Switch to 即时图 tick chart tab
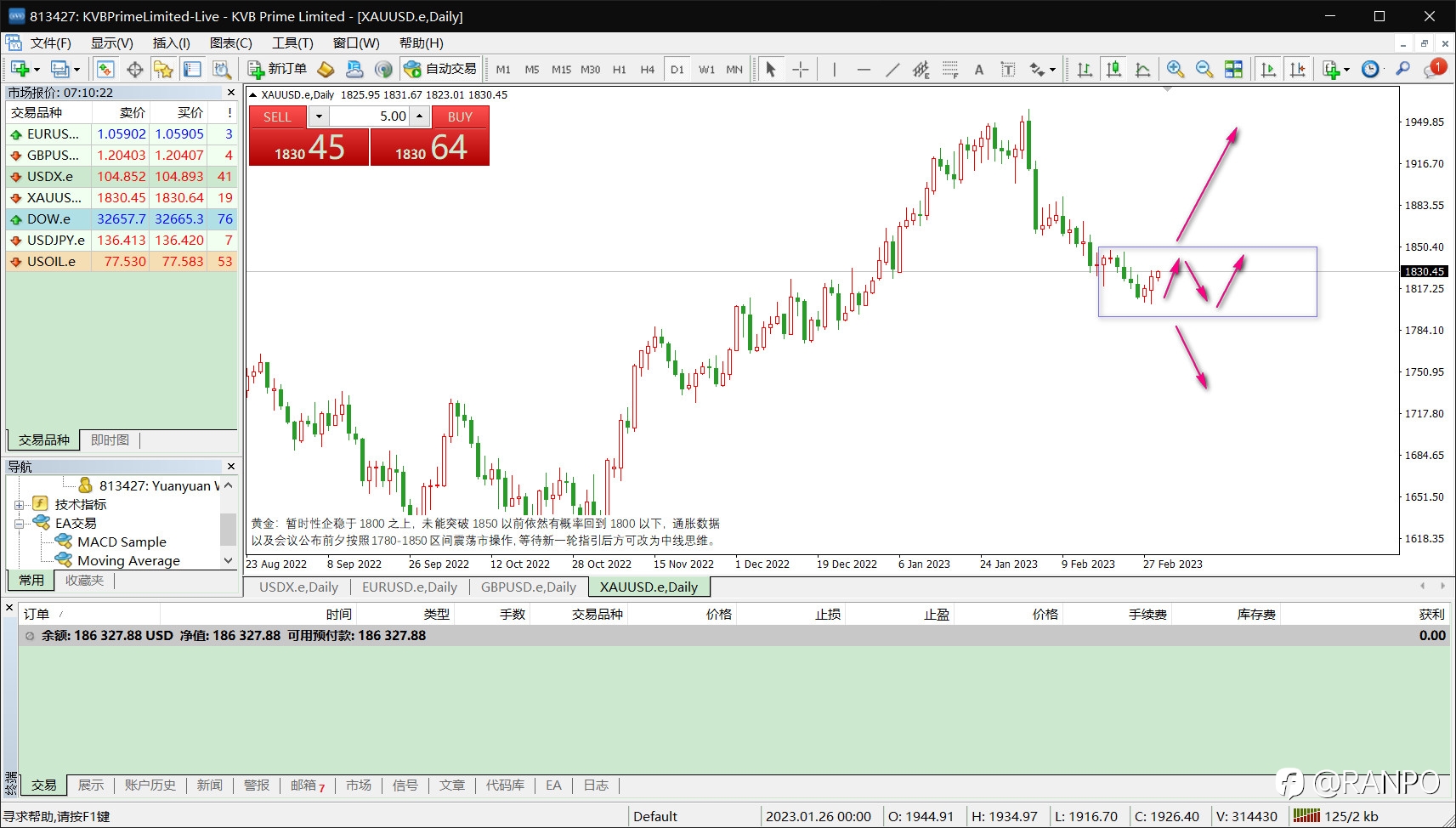The height and width of the screenshot is (828, 1456). click(x=110, y=440)
